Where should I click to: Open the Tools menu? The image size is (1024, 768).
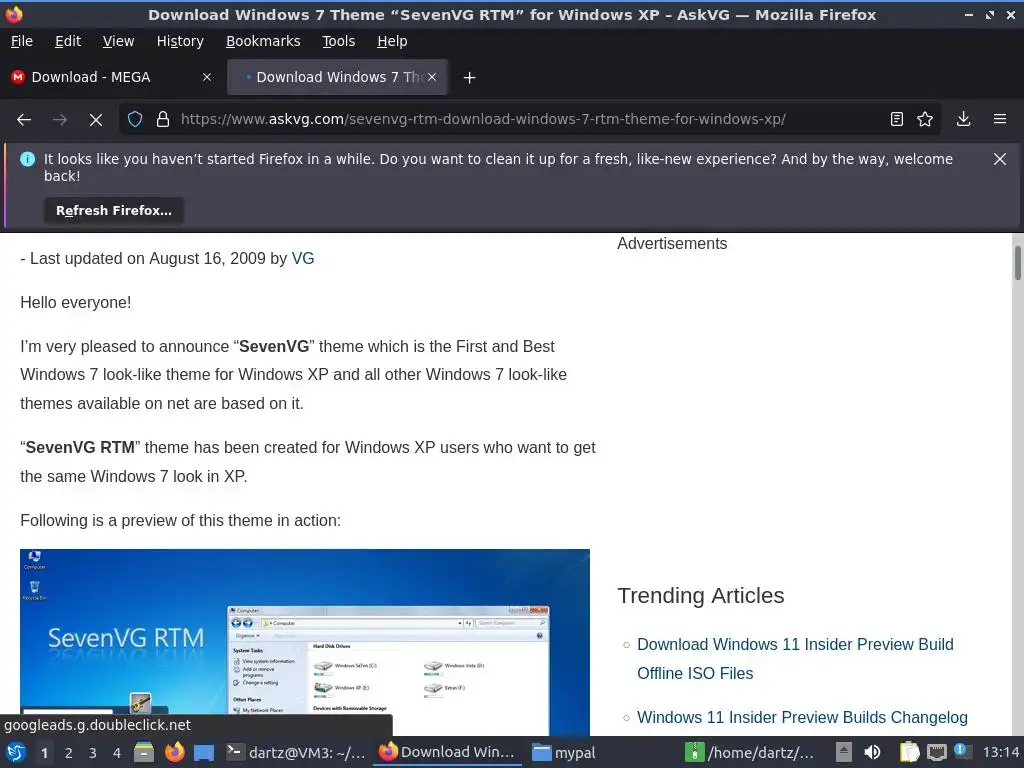[x=338, y=41]
